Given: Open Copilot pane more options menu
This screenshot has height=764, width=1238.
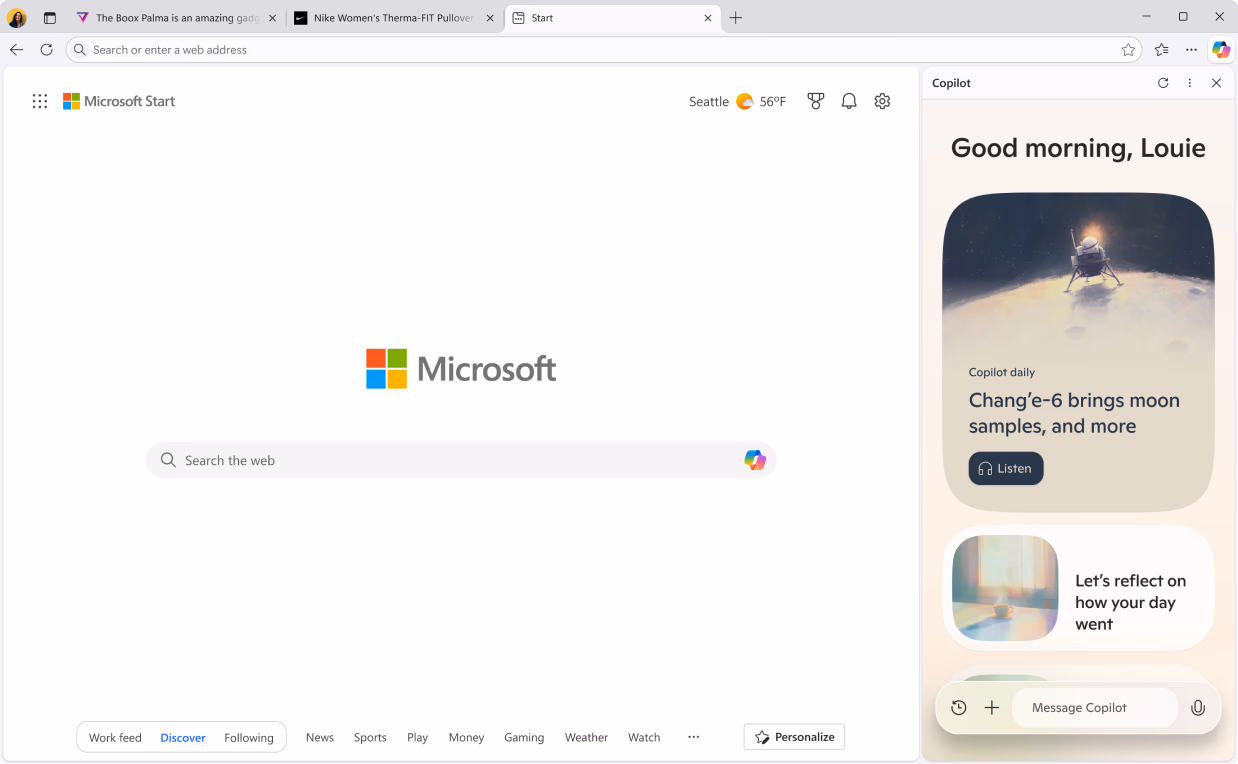Looking at the screenshot, I should click(x=1190, y=83).
